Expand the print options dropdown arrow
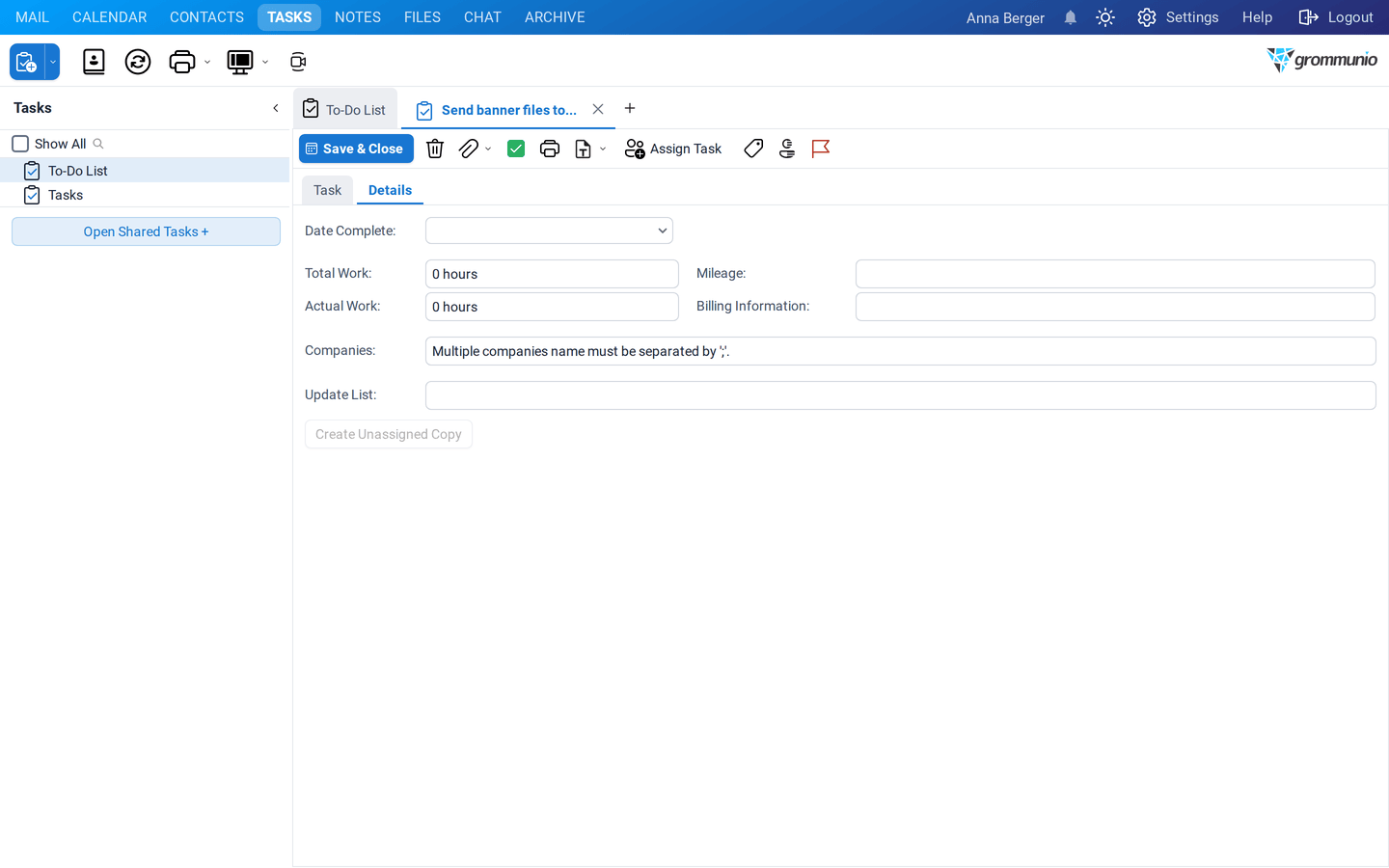 click(x=207, y=63)
